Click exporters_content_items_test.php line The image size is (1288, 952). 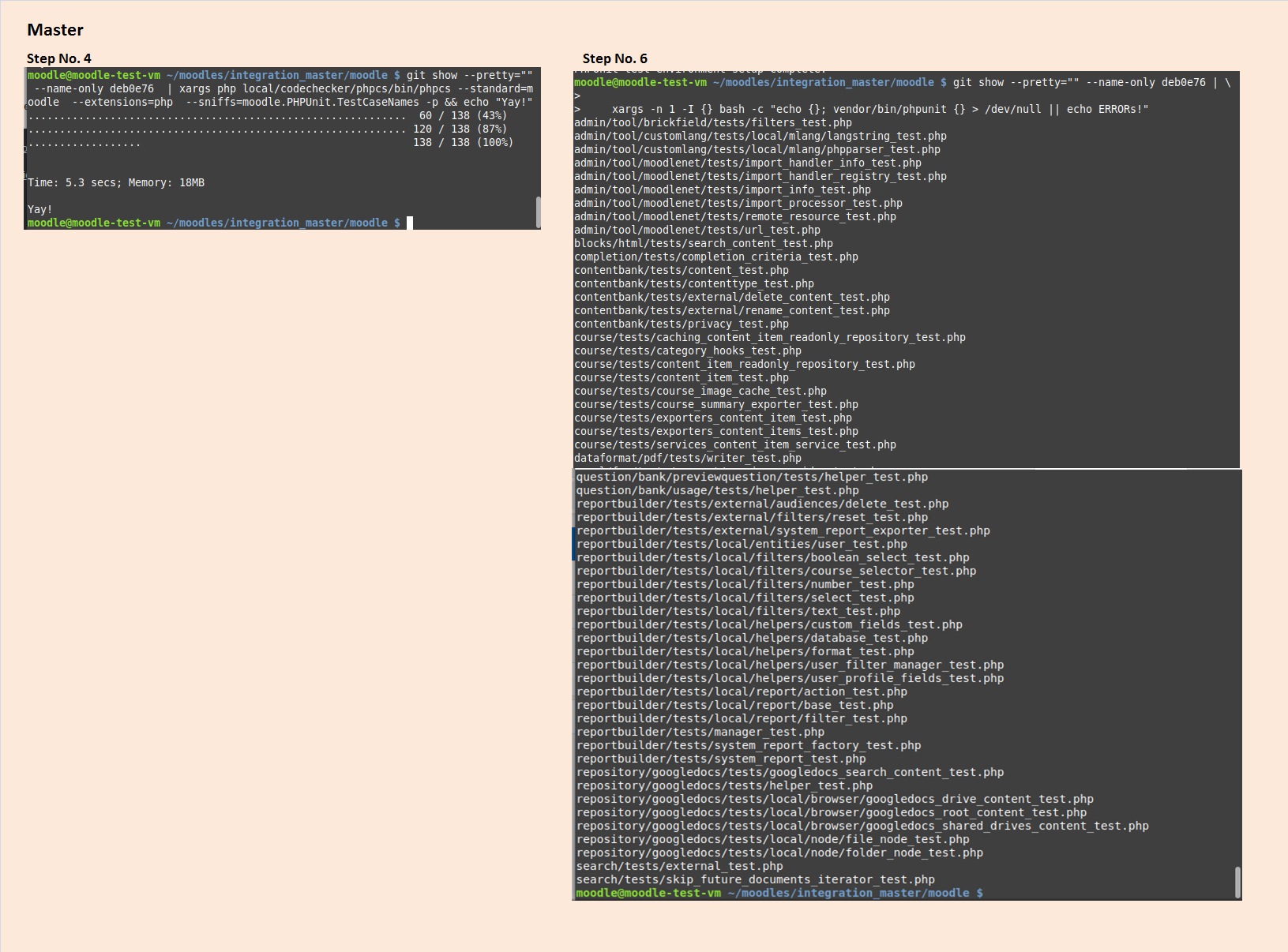716,431
